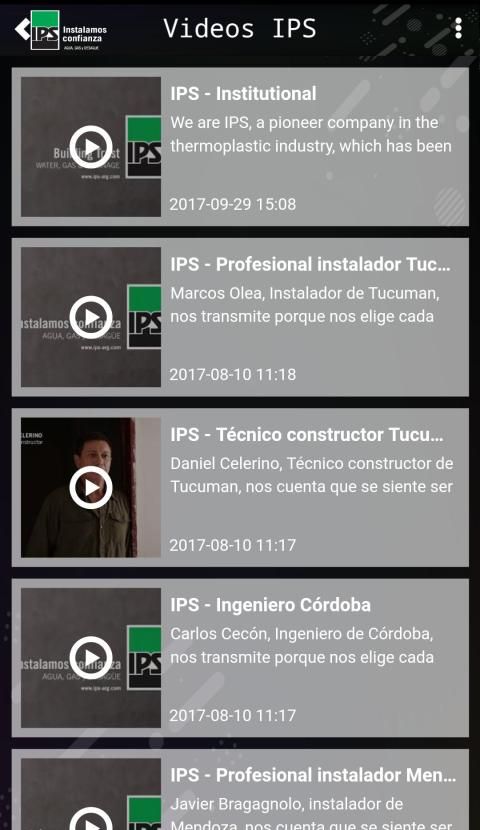
Task: Open IPS - Ingeniero Córdoba title
Action: click(x=270, y=605)
